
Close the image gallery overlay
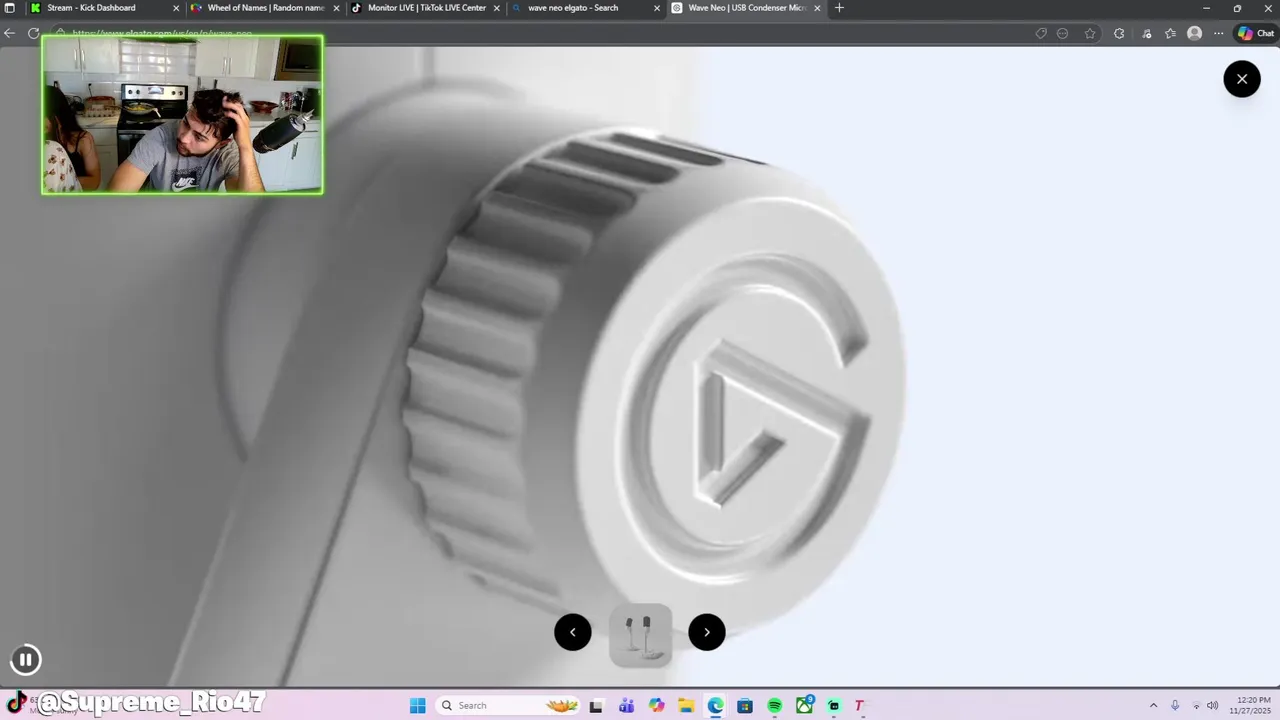point(1242,79)
